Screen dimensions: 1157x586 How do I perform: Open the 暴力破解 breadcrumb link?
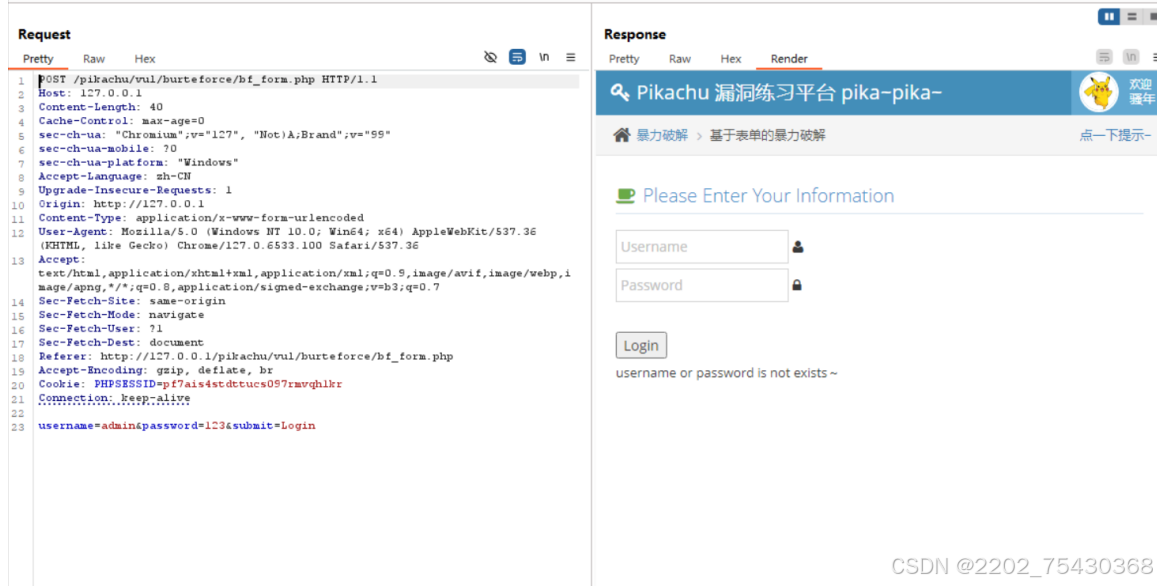click(662, 135)
